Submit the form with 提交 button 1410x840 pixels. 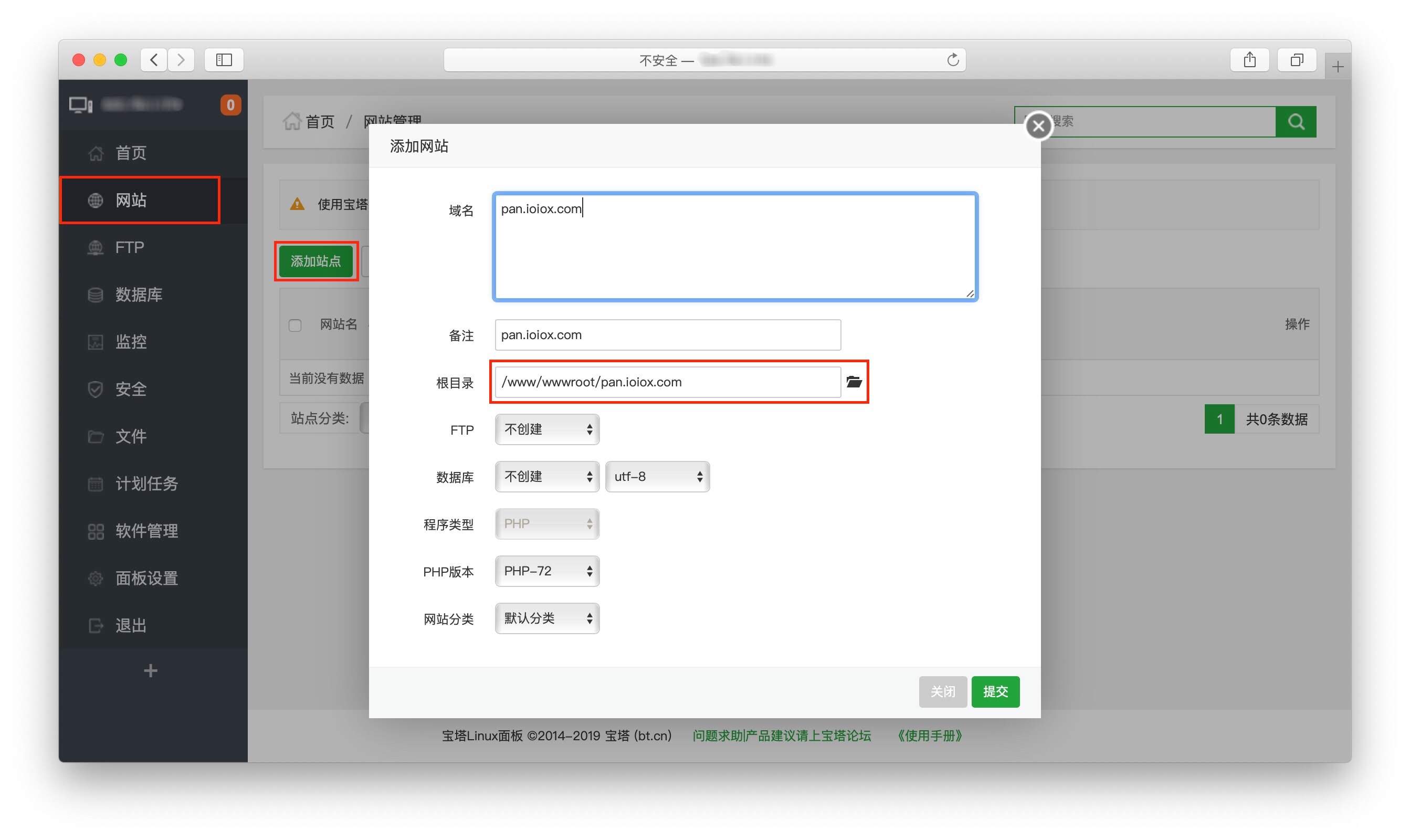[995, 692]
